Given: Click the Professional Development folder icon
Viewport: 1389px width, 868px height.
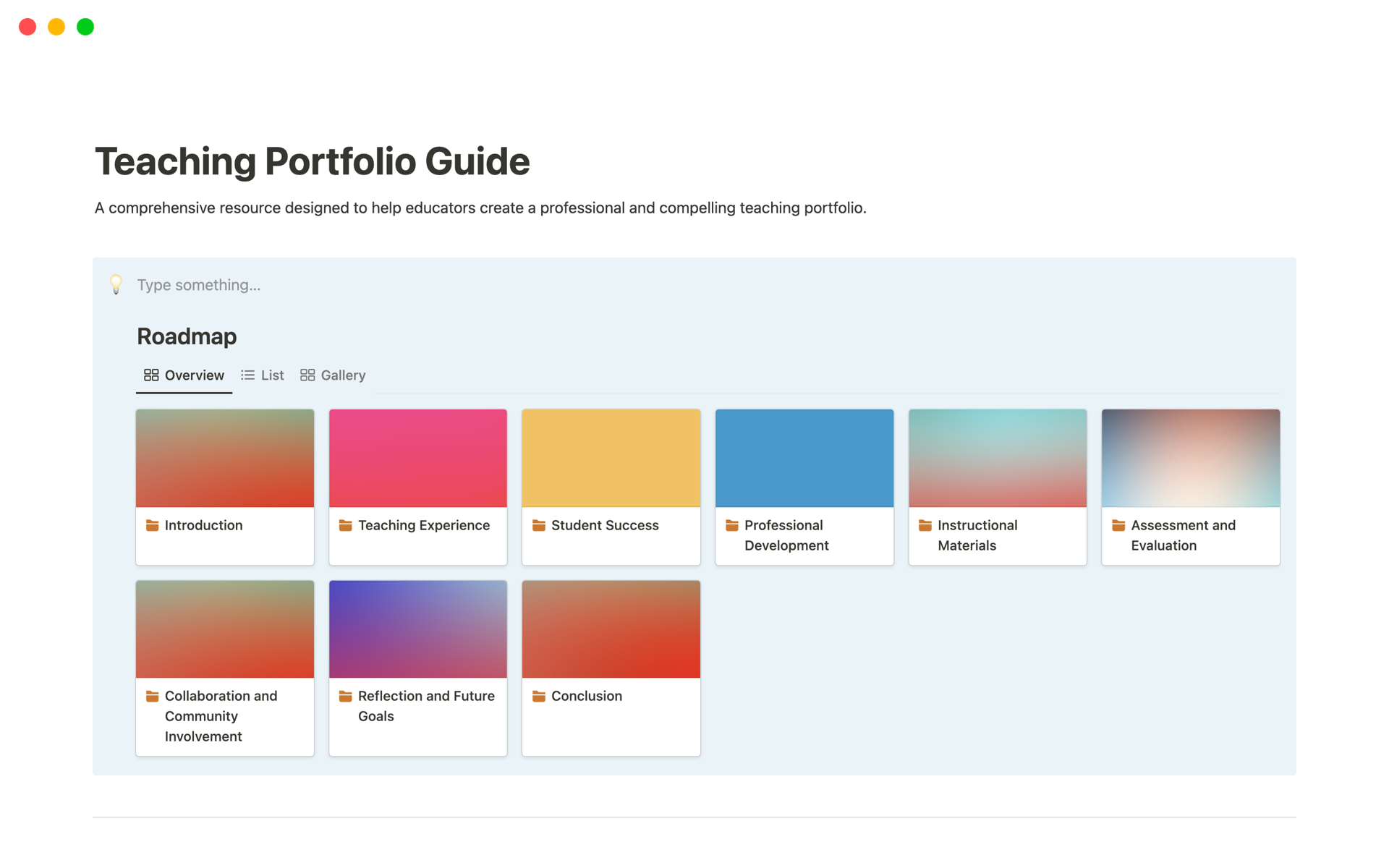Looking at the screenshot, I should [731, 525].
